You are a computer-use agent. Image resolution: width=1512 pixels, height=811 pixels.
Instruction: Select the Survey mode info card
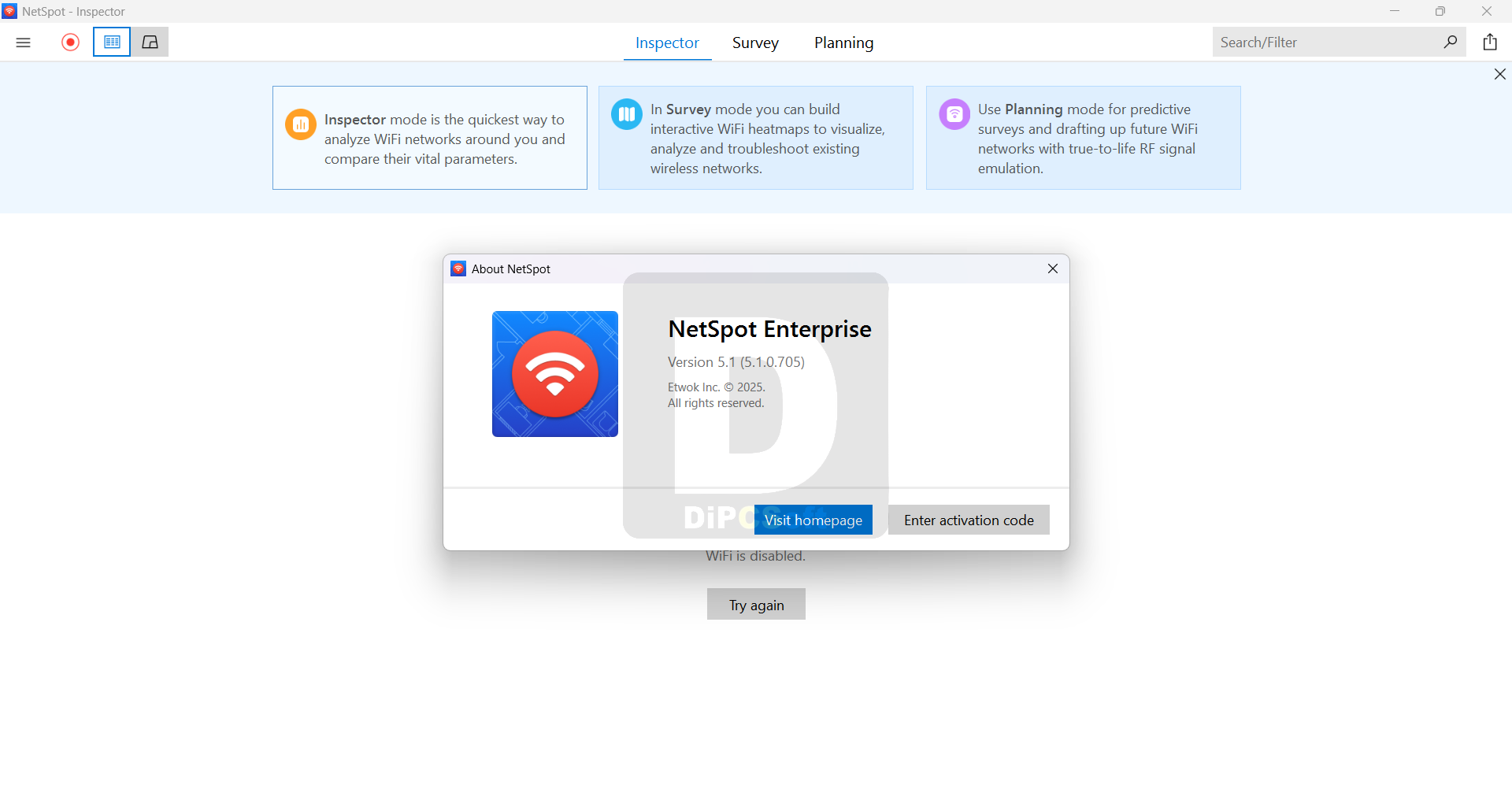tap(756, 138)
